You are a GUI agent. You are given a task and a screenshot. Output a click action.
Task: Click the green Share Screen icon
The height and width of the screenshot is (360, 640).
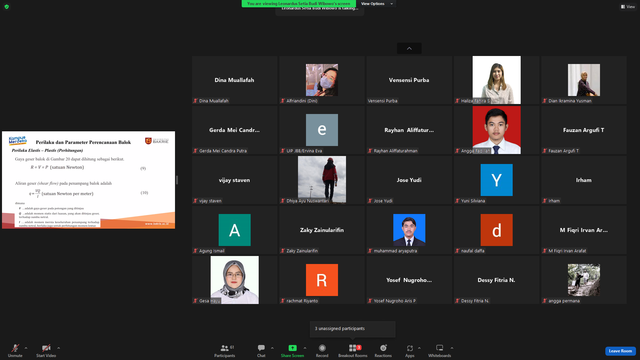click(x=292, y=348)
